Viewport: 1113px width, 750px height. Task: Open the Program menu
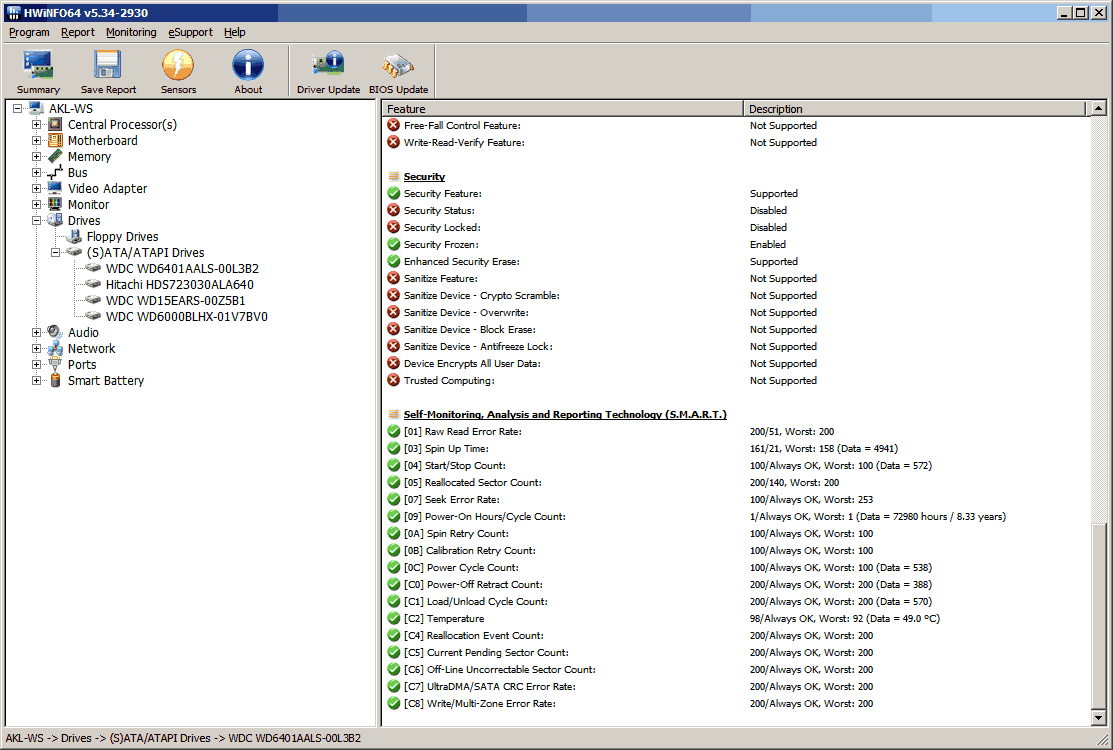29,32
